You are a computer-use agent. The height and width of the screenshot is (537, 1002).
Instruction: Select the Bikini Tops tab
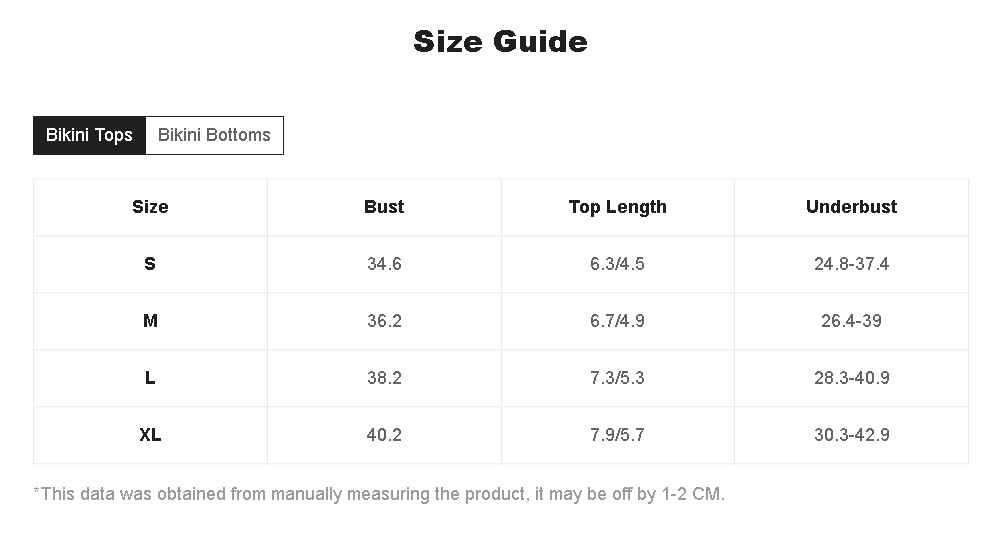click(x=89, y=135)
